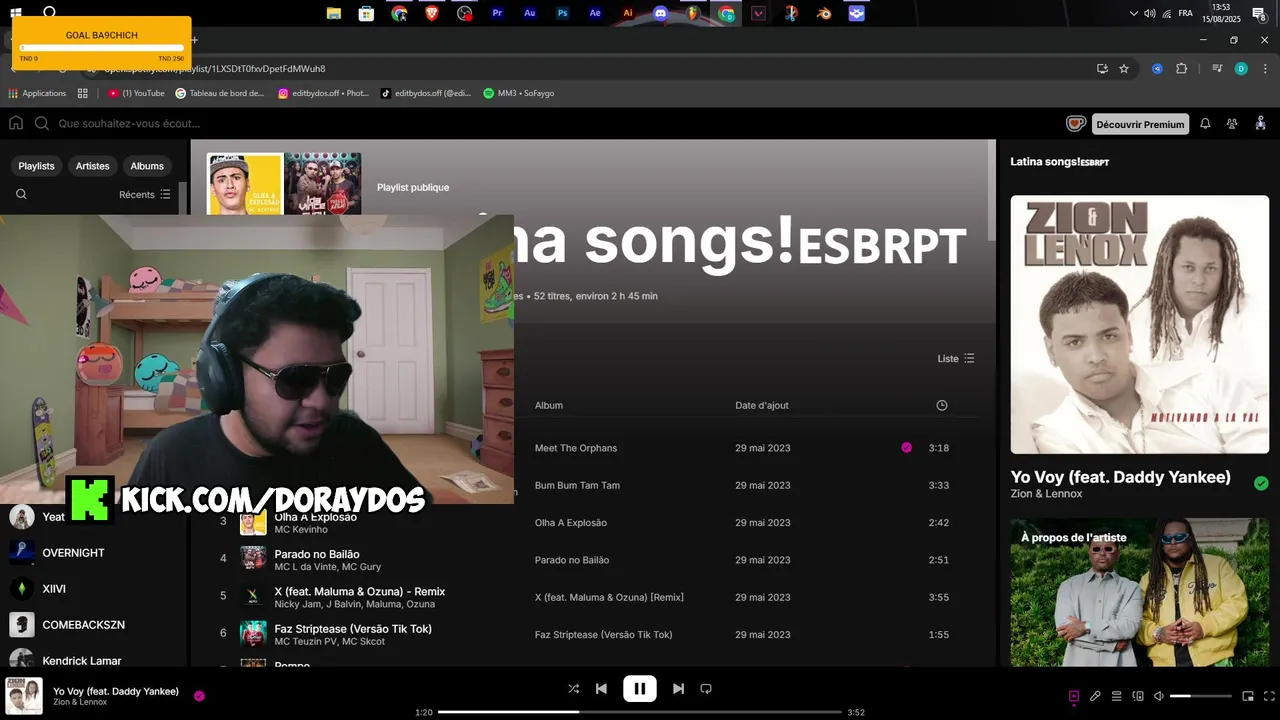Skip to next track

[678, 689]
